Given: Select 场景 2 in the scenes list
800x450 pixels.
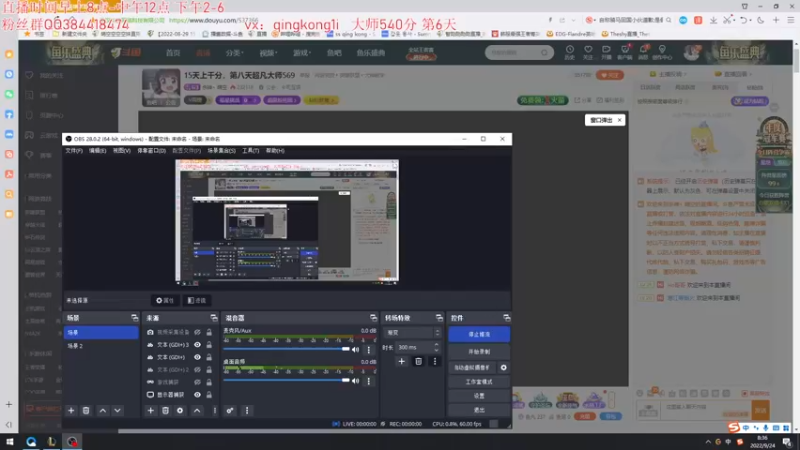Looking at the screenshot, I should click(x=101, y=346).
